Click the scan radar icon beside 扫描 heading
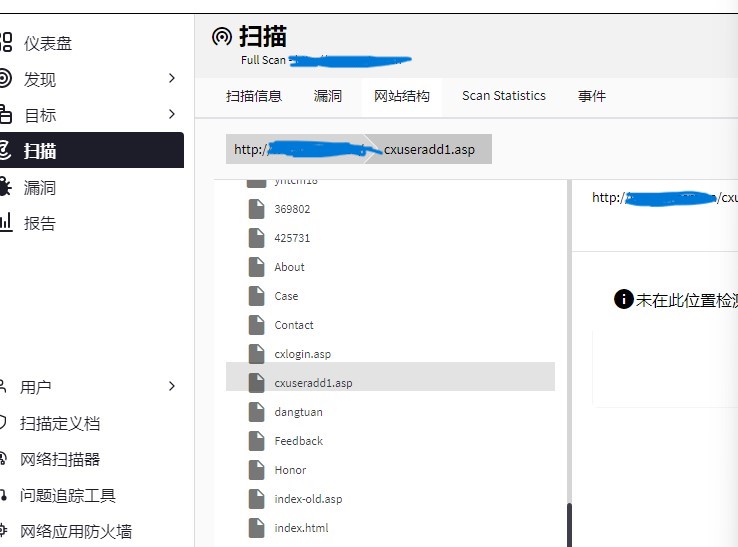This screenshot has width=738, height=547. click(x=222, y=36)
